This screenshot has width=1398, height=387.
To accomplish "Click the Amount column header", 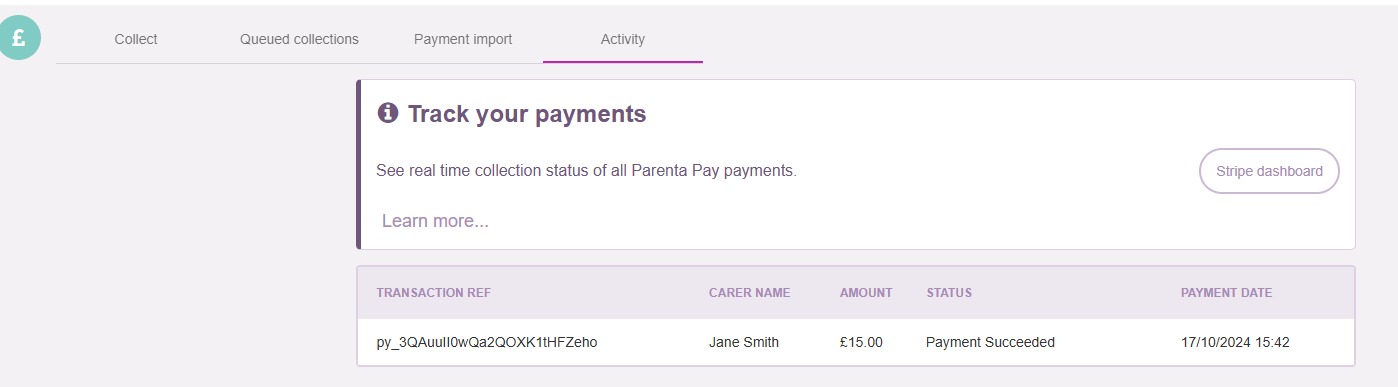I will [x=866, y=293].
